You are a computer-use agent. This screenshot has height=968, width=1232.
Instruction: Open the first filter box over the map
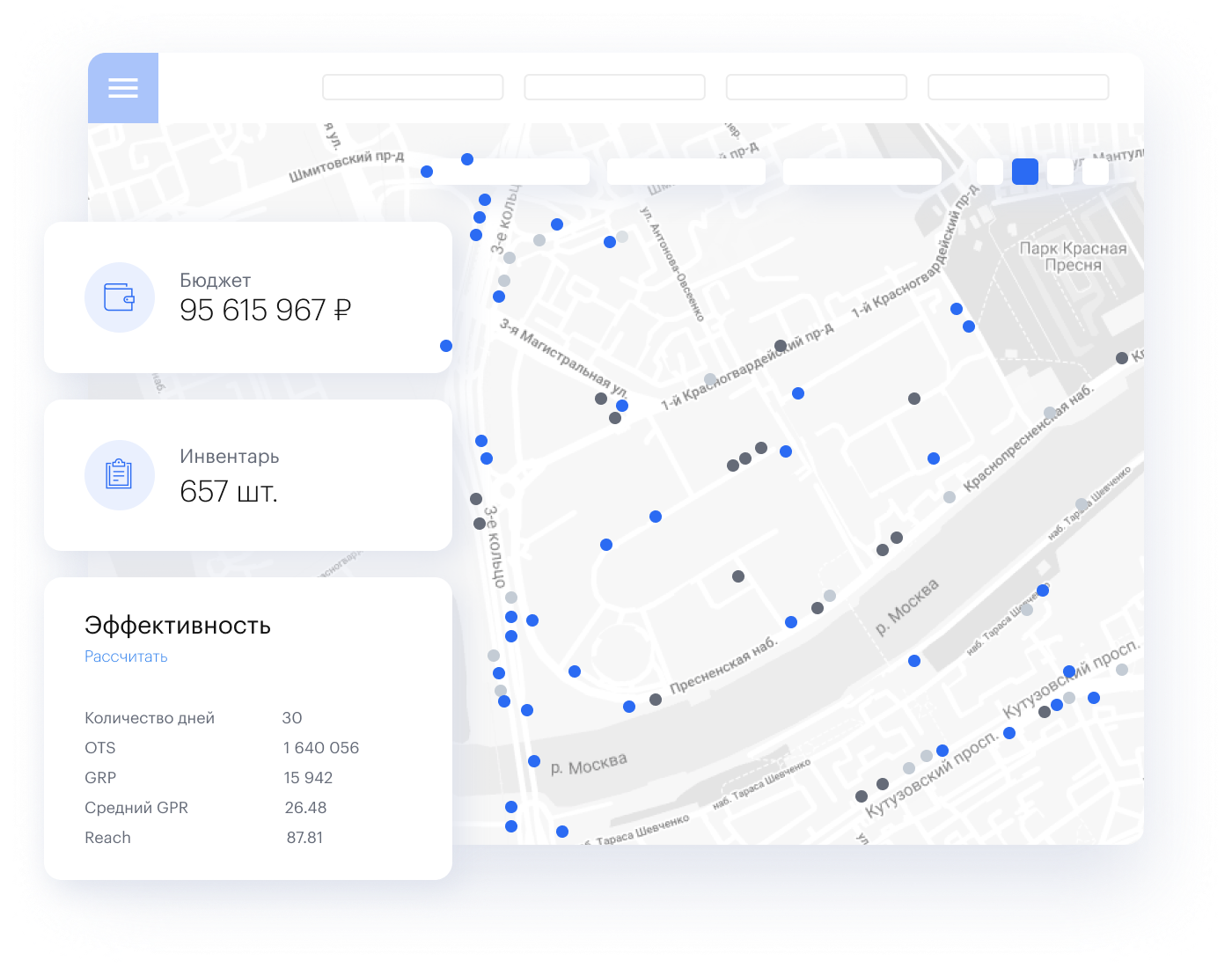point(510,172)
